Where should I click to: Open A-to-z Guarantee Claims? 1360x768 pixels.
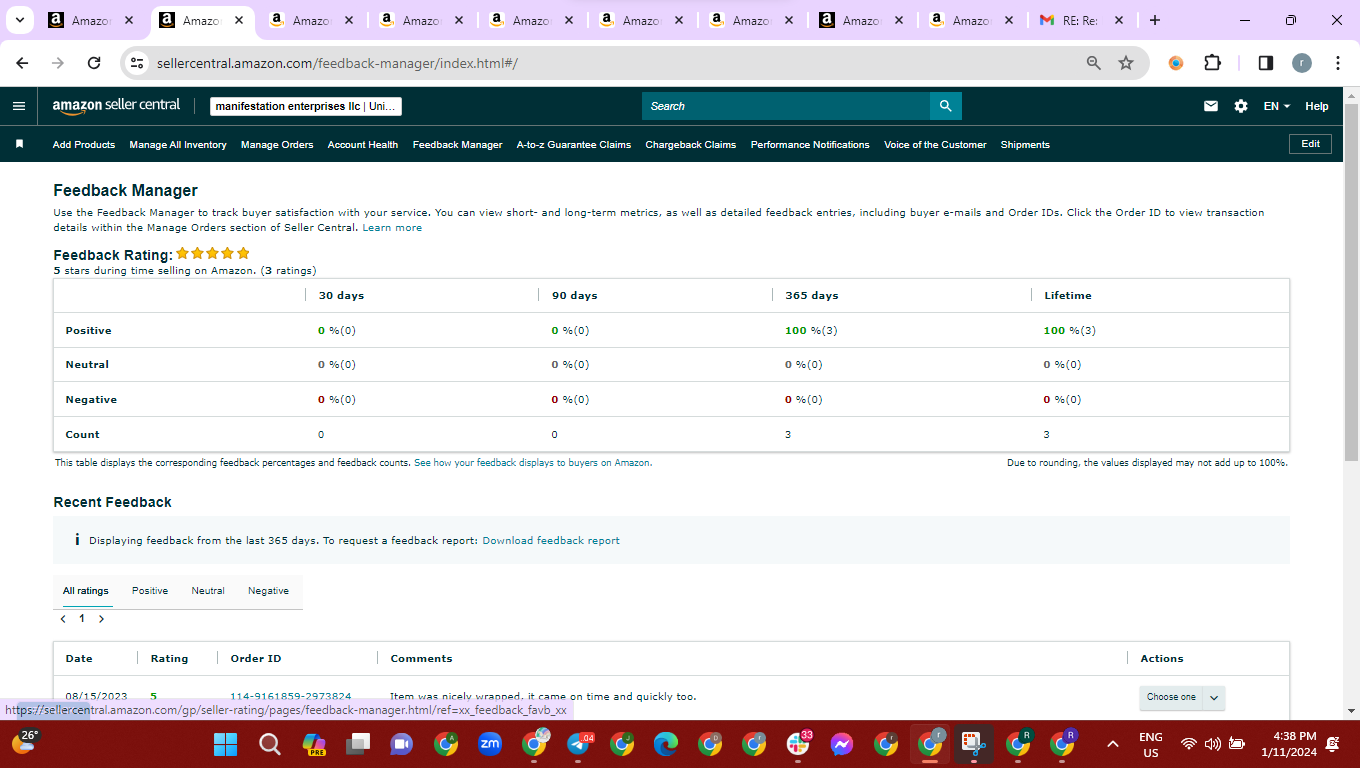574,145
